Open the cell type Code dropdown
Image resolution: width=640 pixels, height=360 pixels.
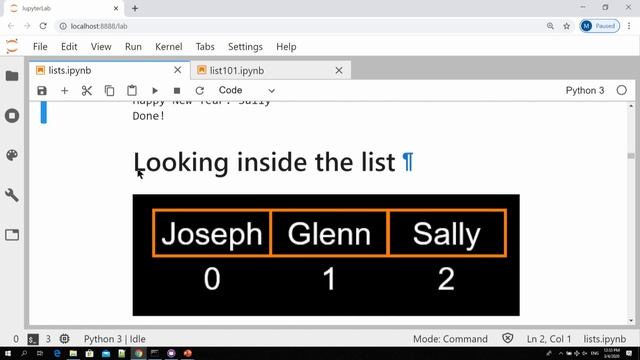coord(246,90)
